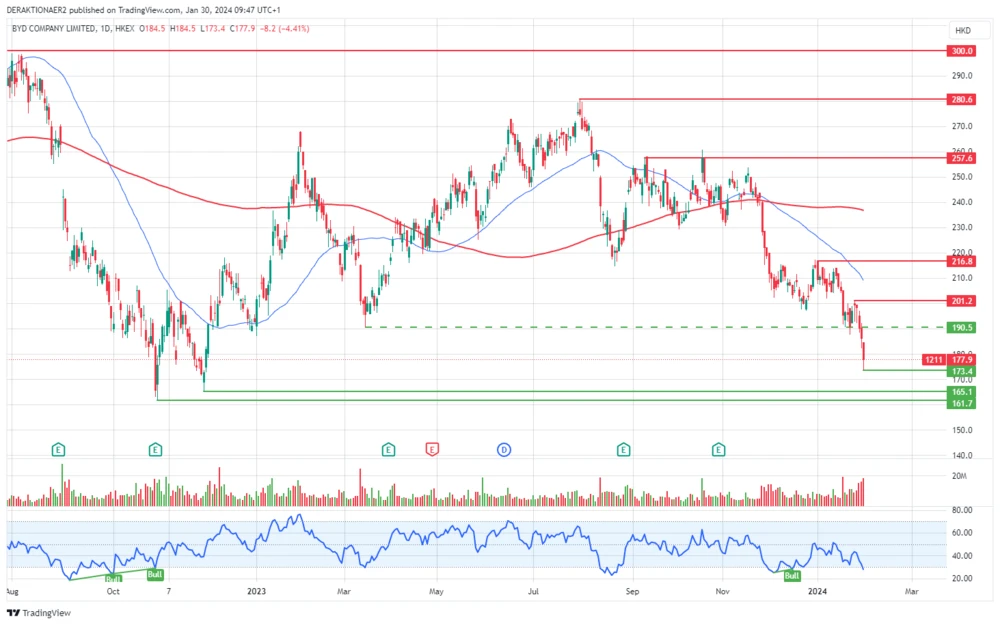Click the leftmost green earnings E marker
This screenshot has width=1000, height=625.
click(60, 450)
